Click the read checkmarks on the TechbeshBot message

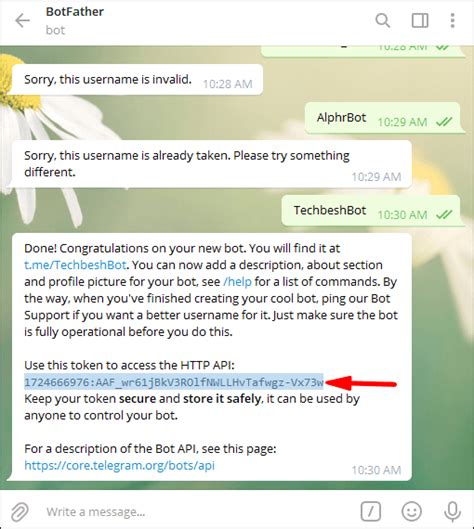click(x=444, y=214)
